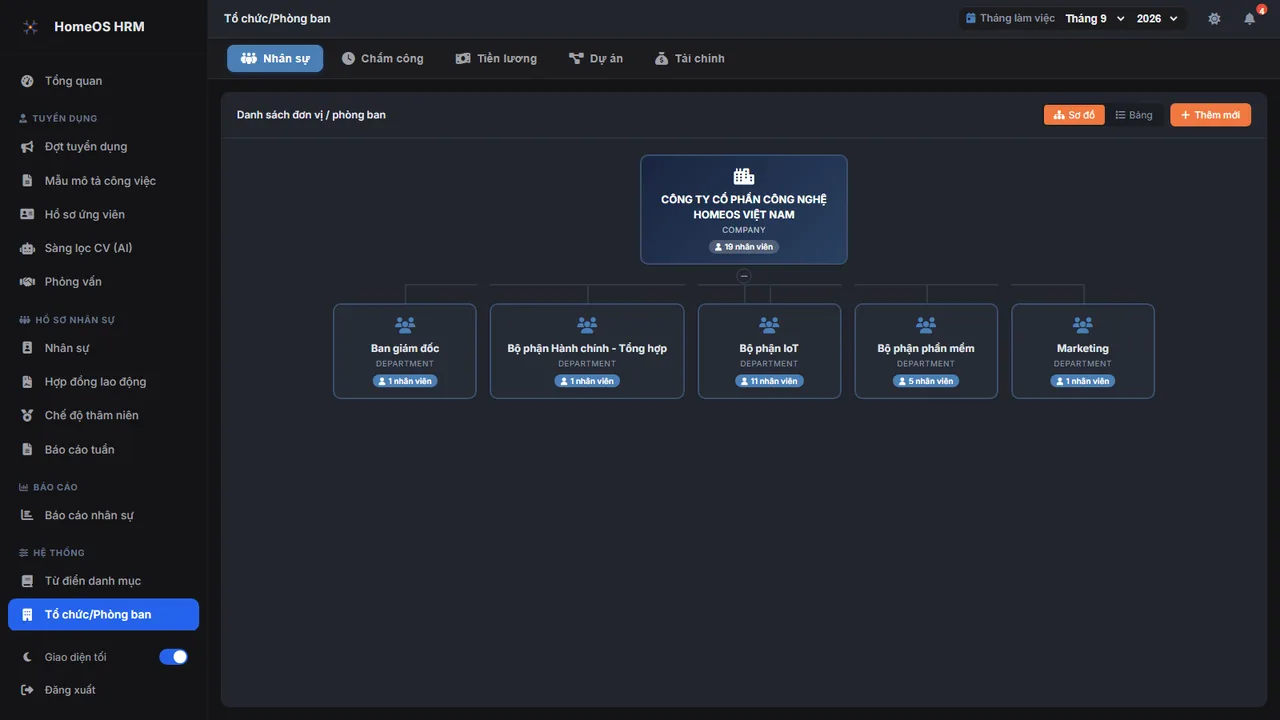Open the notifications bell icon
The height and width of the screenshot is (720, 1280).
coord(1249,19)
